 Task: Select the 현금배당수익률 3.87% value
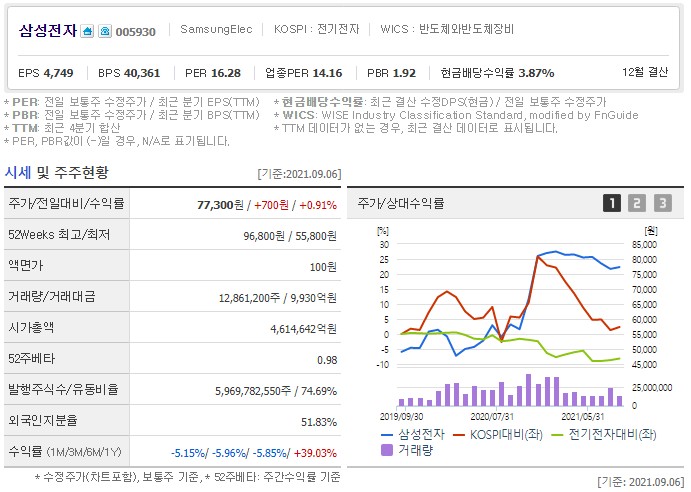pos(536,73)
